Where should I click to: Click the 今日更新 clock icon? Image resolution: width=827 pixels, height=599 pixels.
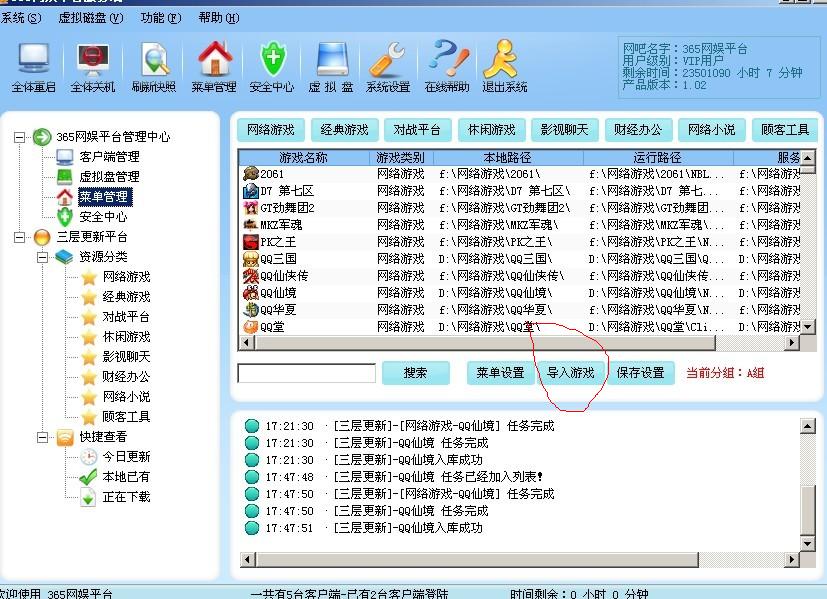(x=89, y=457)
